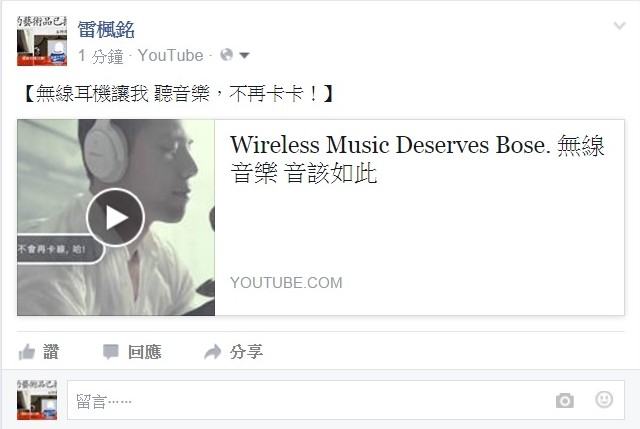This screenshot has height=429, width=640.
Task: Click the poster's profile picture
Action: [42, 41]
